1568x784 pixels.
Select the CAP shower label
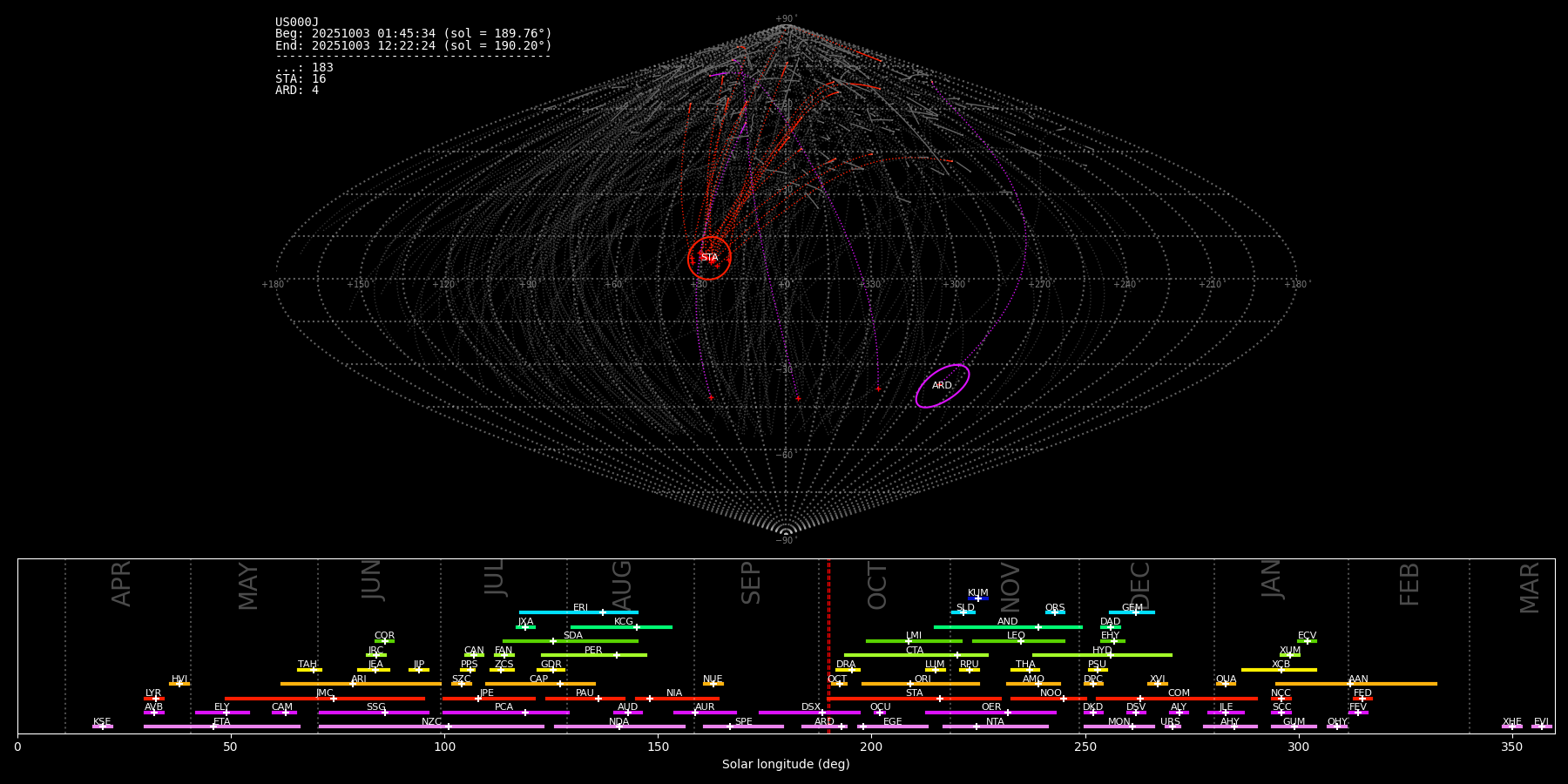539,679
